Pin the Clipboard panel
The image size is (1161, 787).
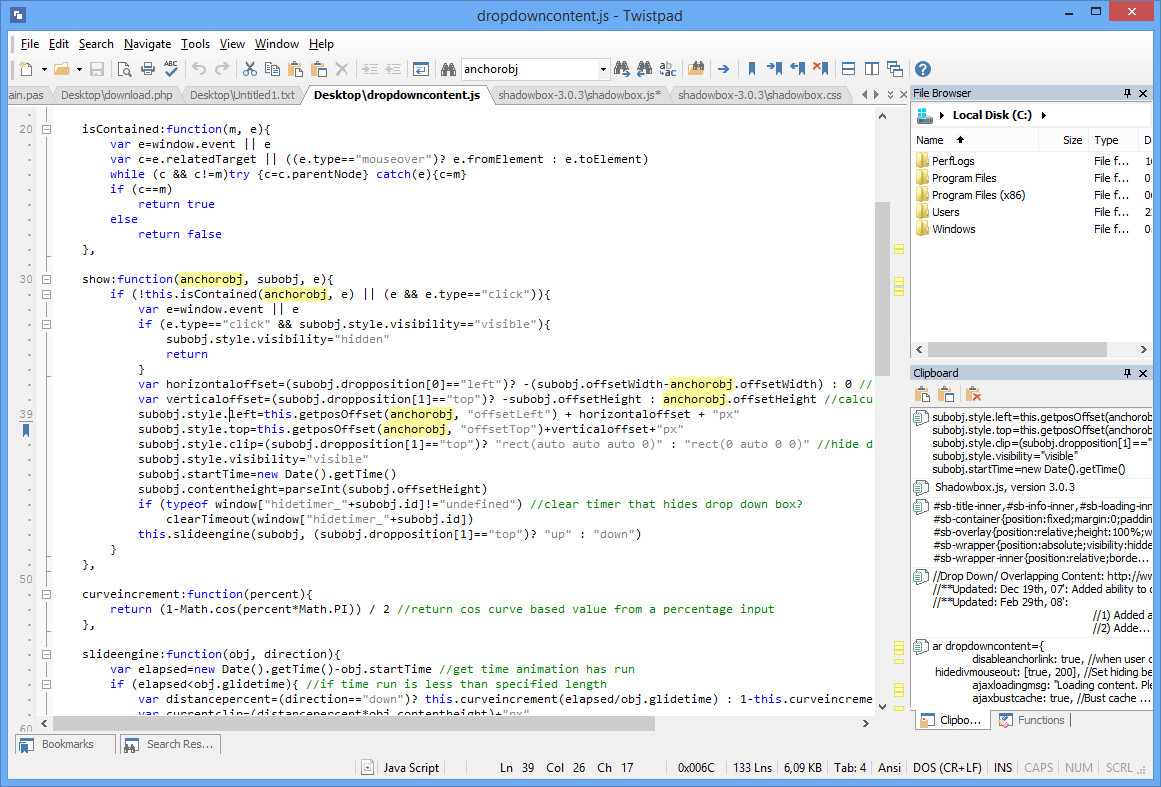click(1127, 373)
